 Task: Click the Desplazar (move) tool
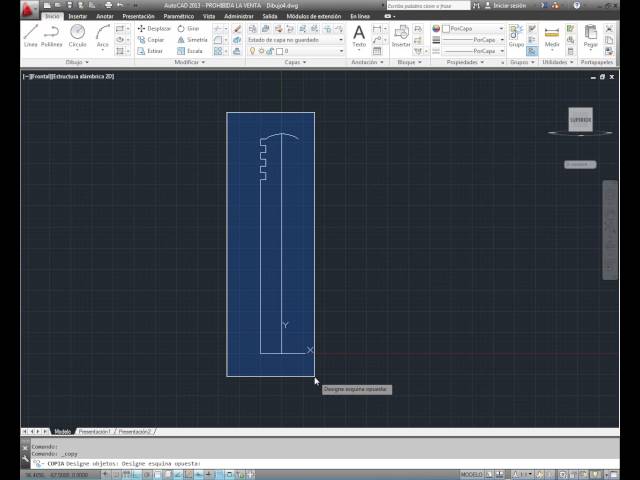pos(154,28)
